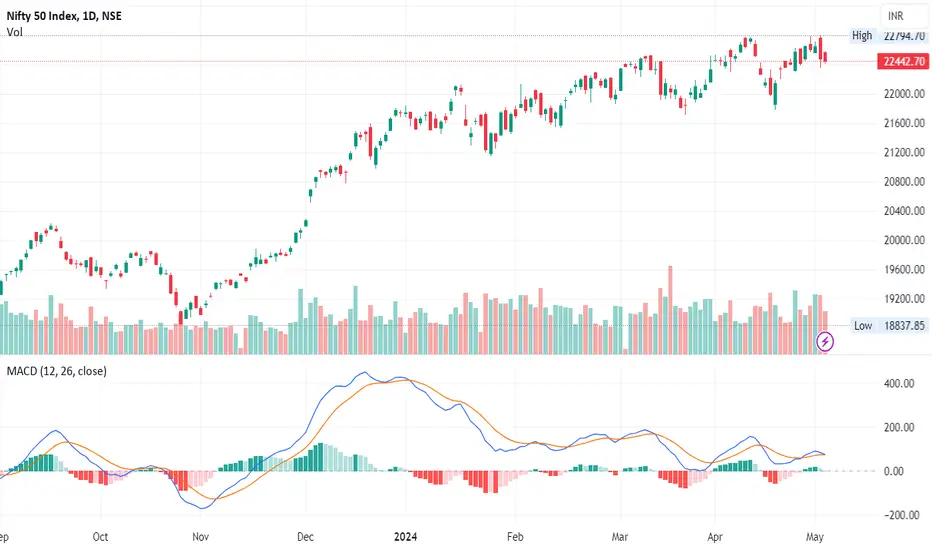Image resolution: width=932 pixels, height=550 pixels.
Task: Select the Dec label on time axis
Action: (x=305, y=536)
